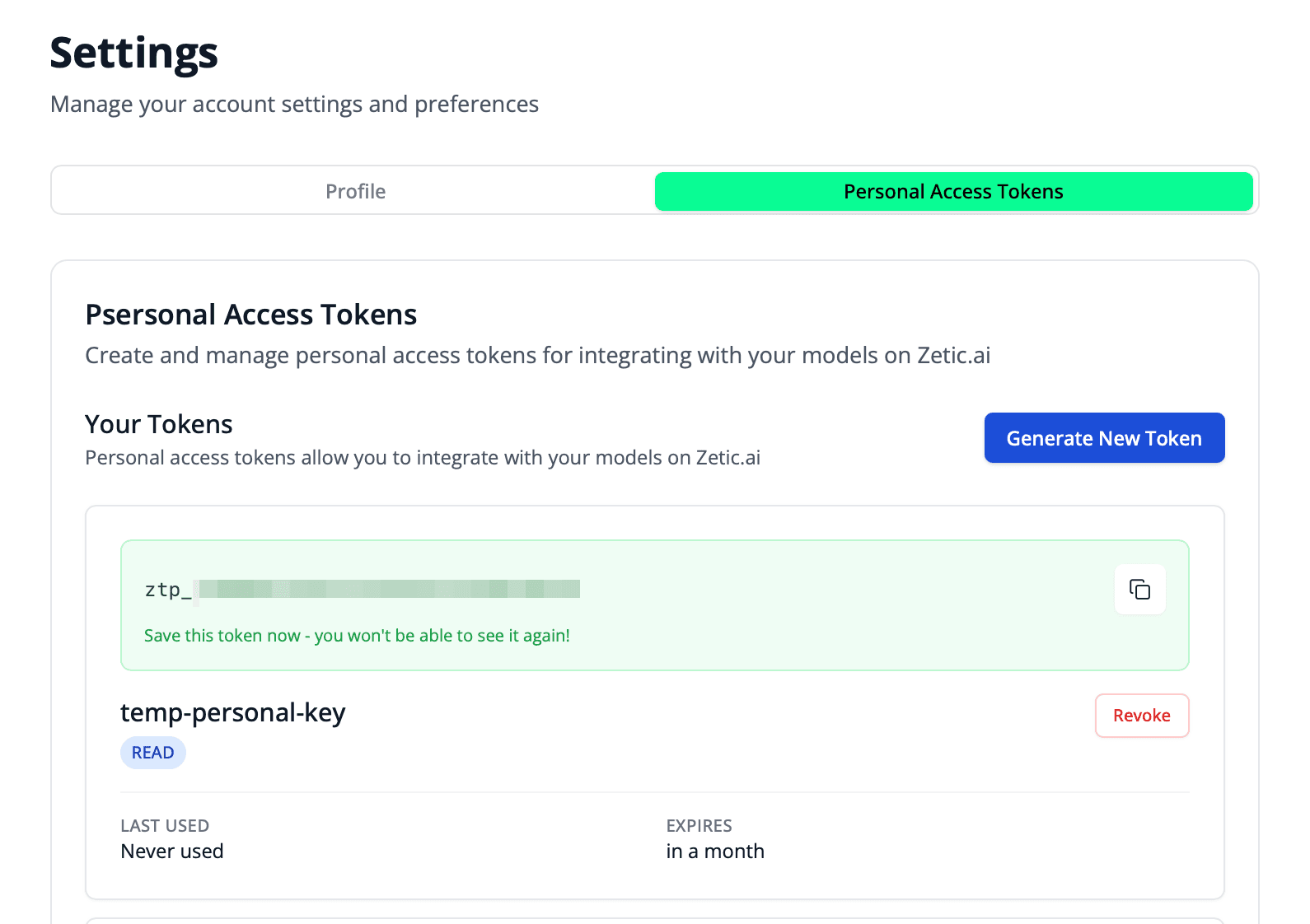Select the temp-personal-key token name
Viewport: 1310px width, 924px height.
232,712
